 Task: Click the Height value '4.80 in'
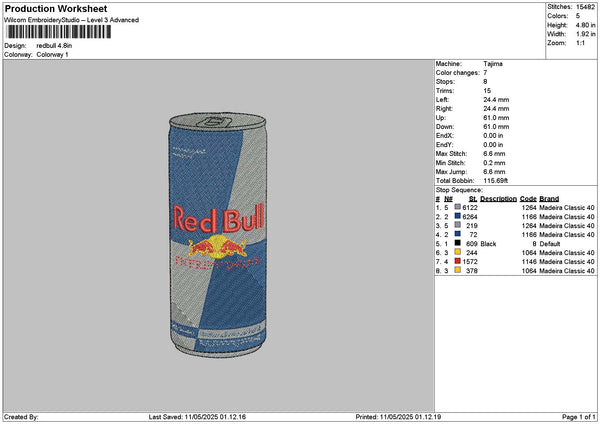[x=585, y=25]
